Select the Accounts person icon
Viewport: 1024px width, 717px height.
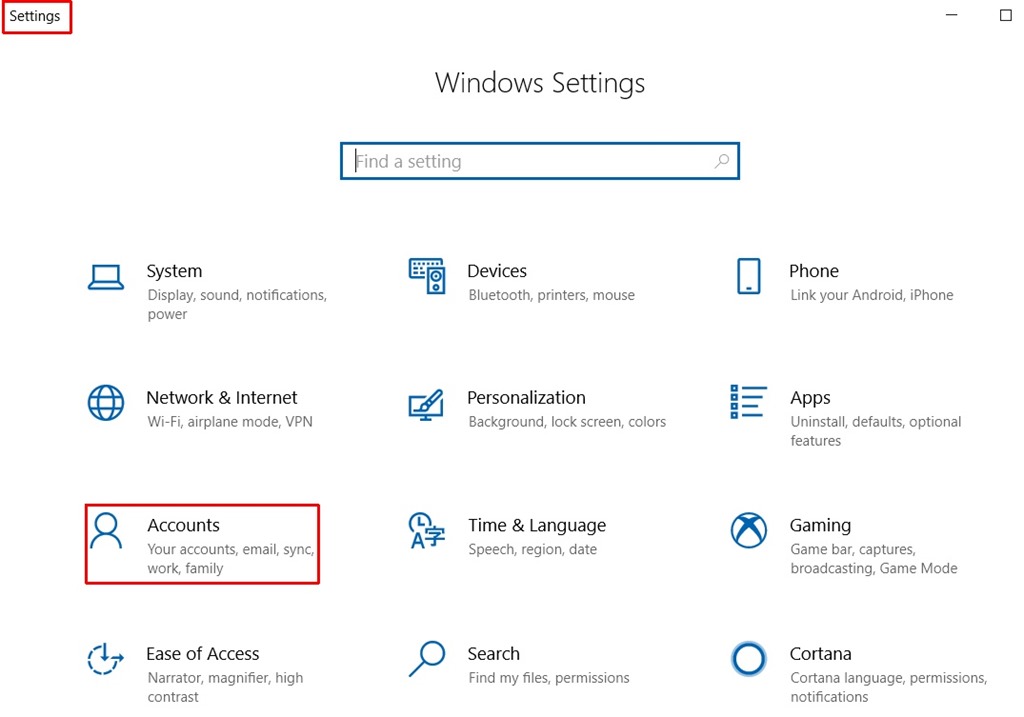105,531
